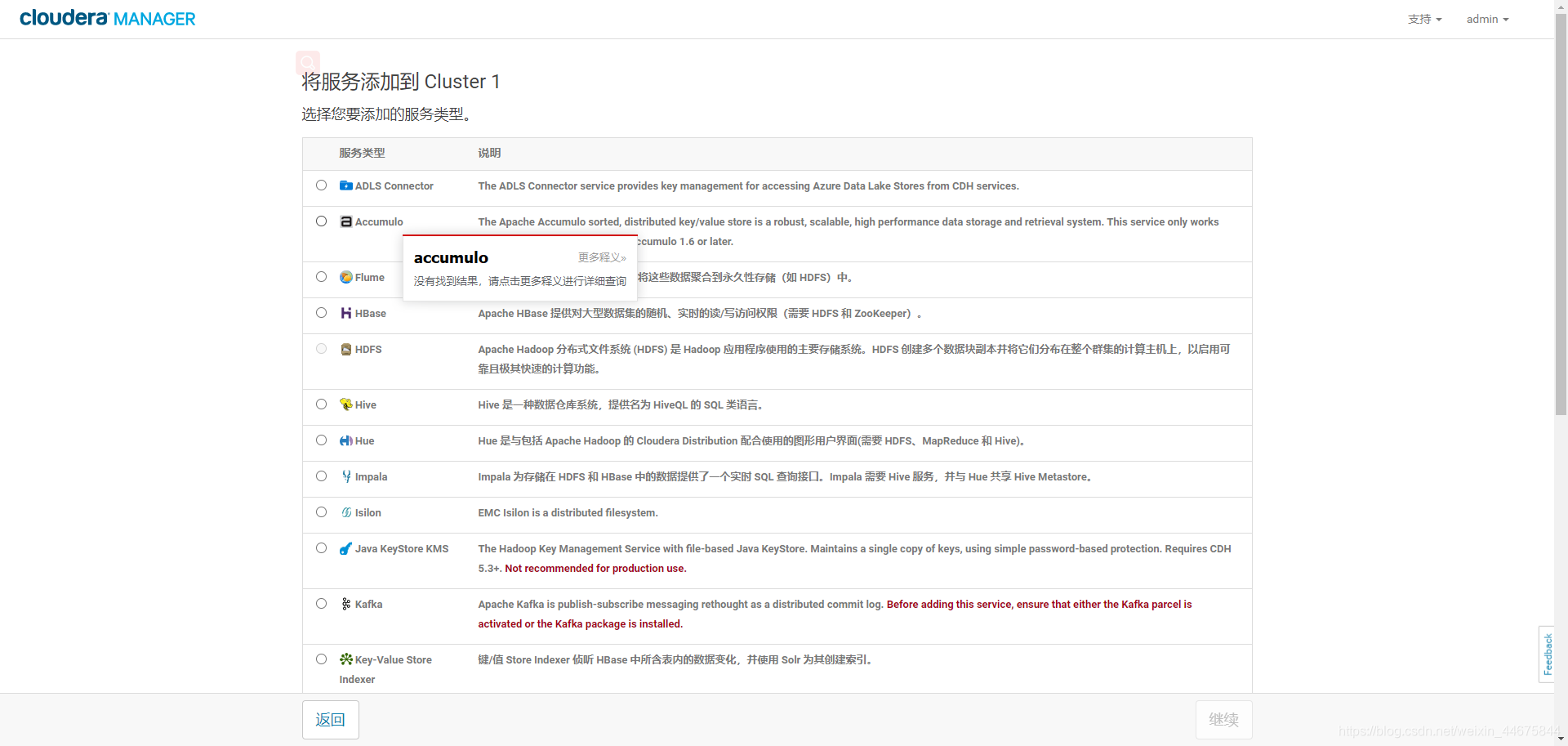Click the scrollbar down arrow
Screen dimensions: 1568x746
click(1561, 739)
